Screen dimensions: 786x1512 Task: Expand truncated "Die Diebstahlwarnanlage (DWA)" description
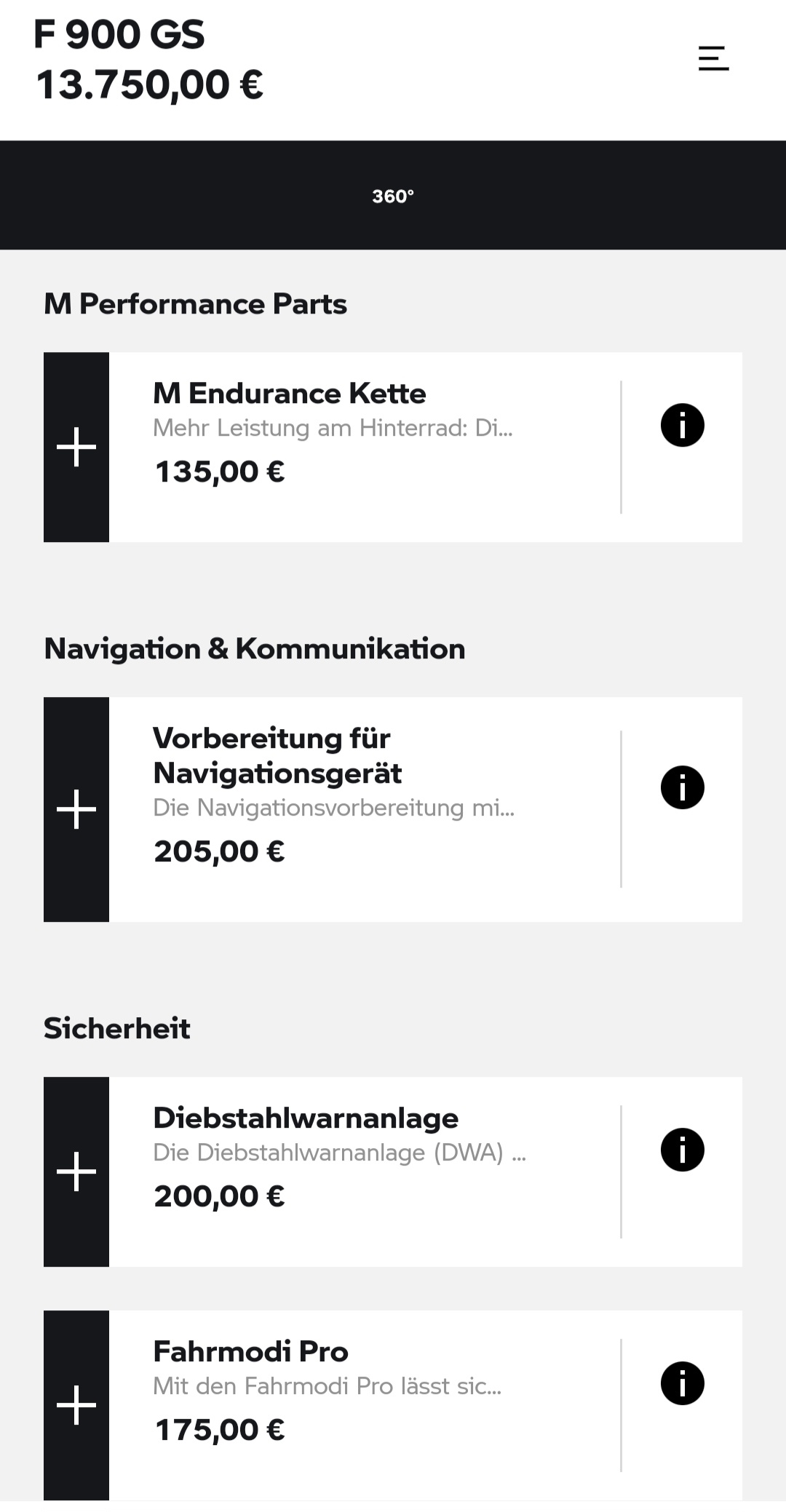[339, 1153]
